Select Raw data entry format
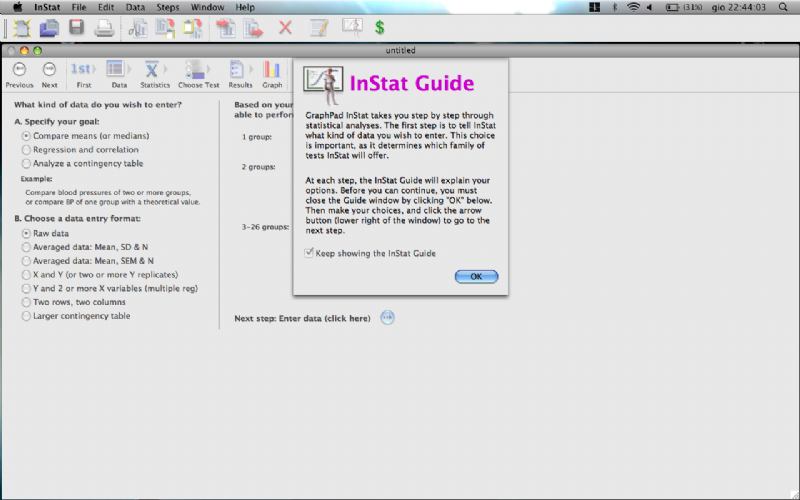 click(x=26, y=233)
